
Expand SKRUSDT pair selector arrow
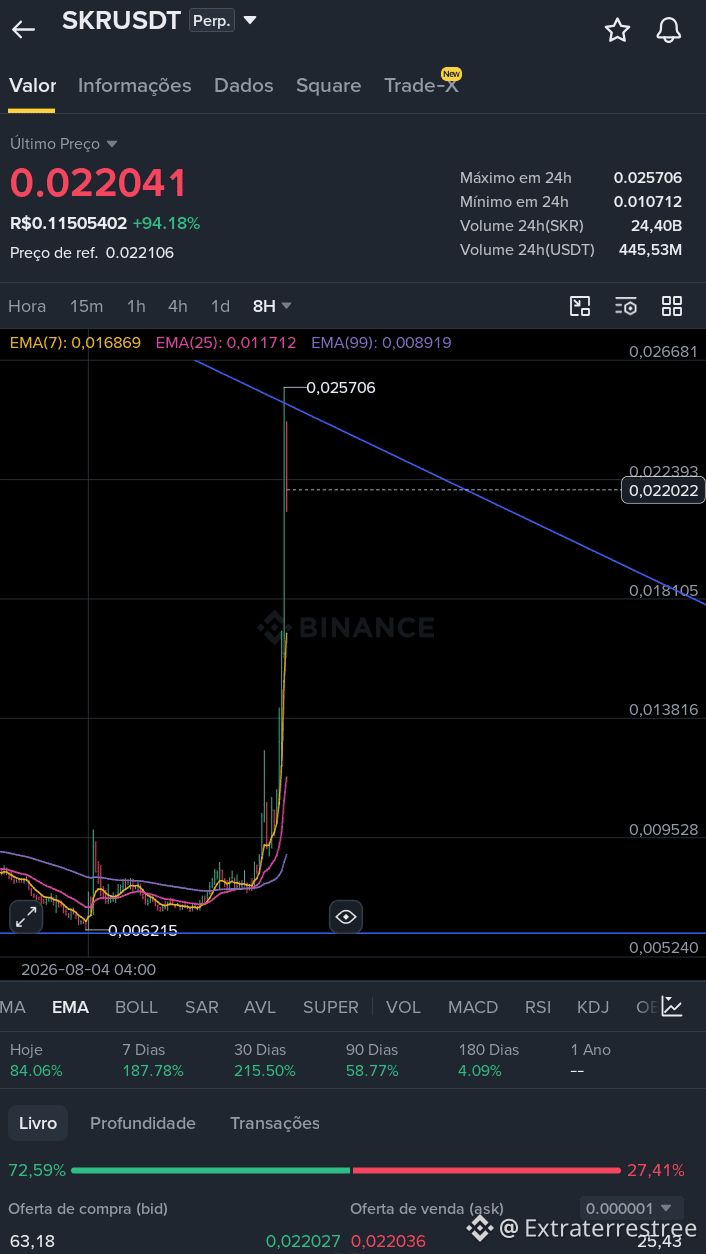(x=250, y=20)
